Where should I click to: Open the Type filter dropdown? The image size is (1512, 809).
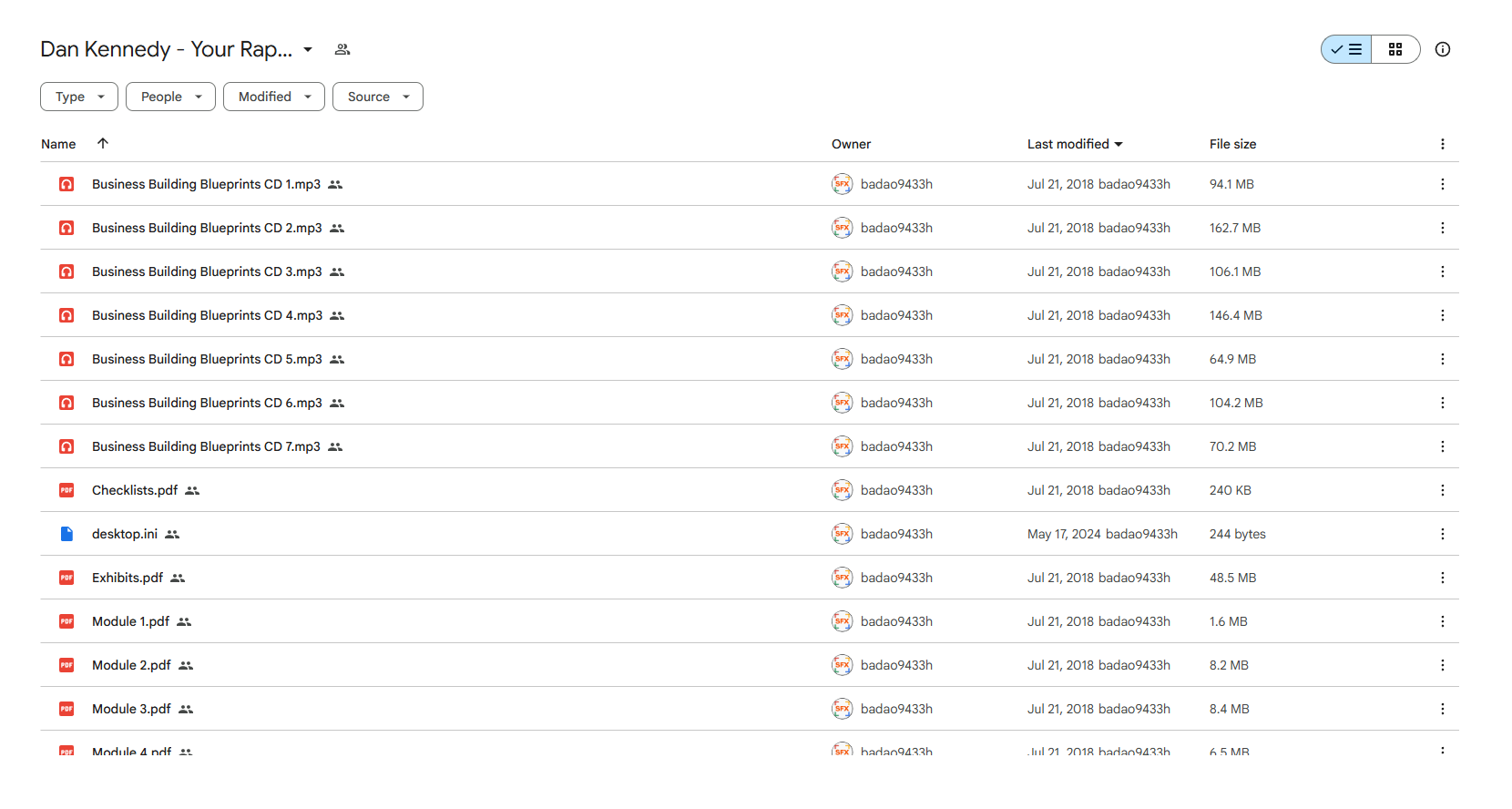(x=79, y=97)
